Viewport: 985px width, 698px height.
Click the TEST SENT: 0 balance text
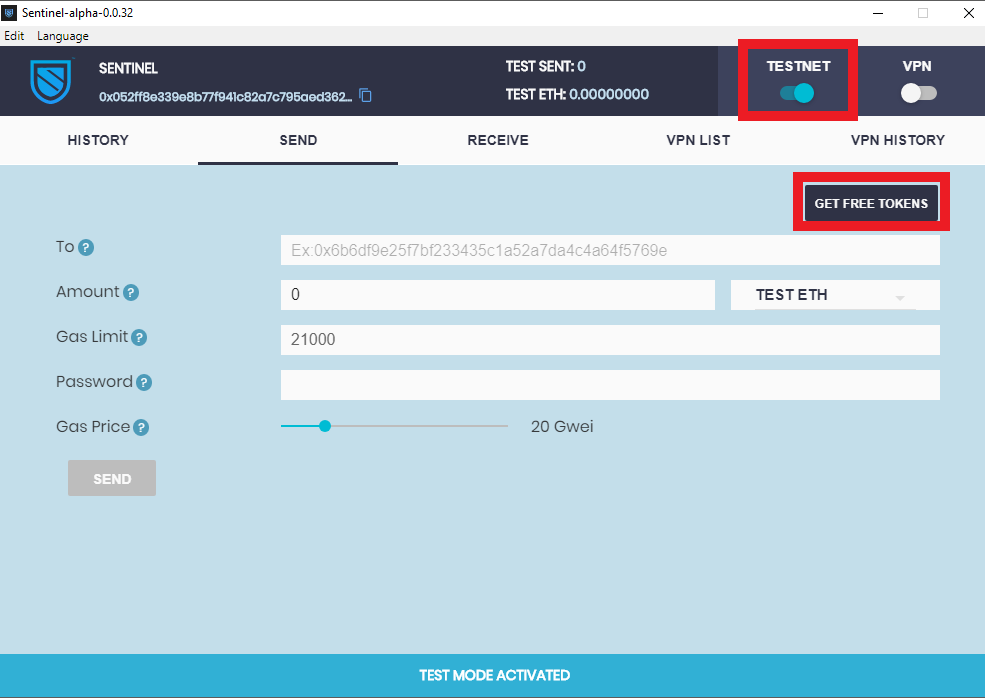(545, 67)
